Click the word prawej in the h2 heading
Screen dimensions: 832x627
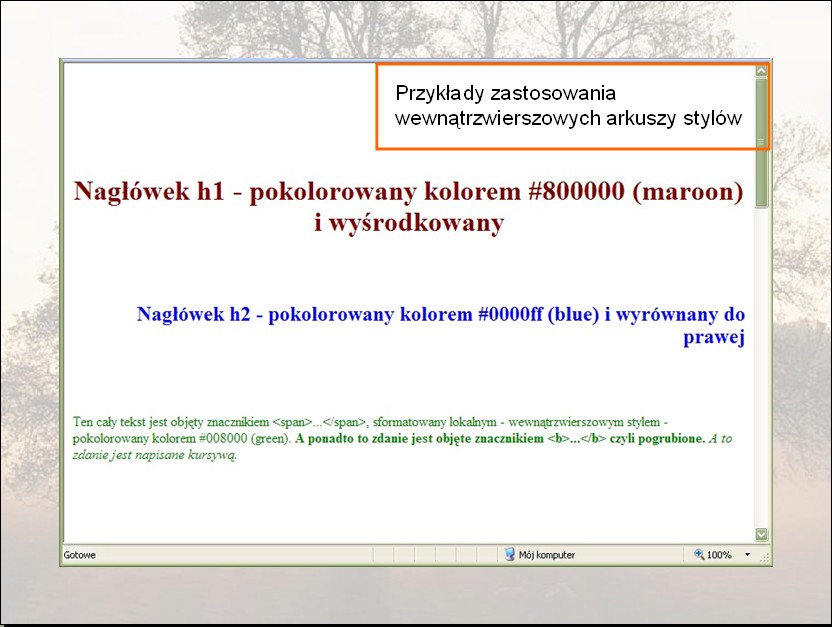(713, 337)
